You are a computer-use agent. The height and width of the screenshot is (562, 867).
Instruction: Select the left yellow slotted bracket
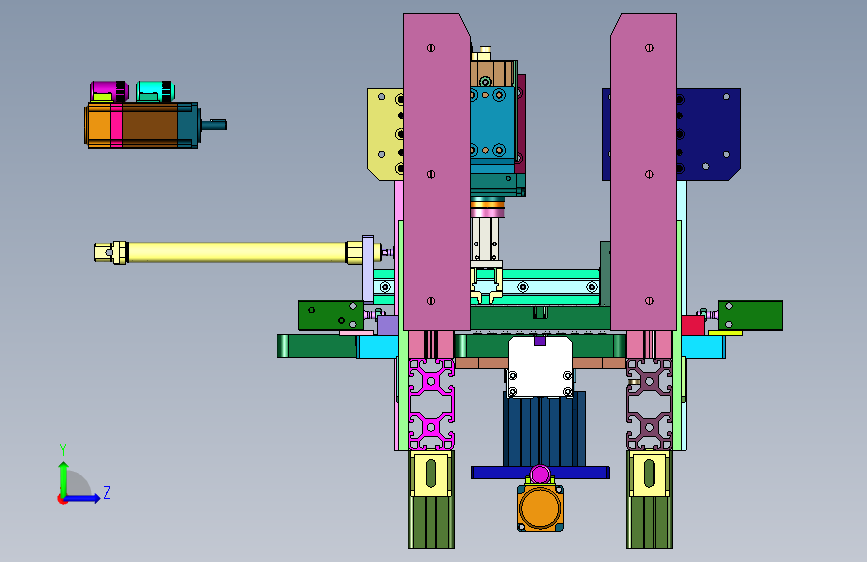(431, 473)
